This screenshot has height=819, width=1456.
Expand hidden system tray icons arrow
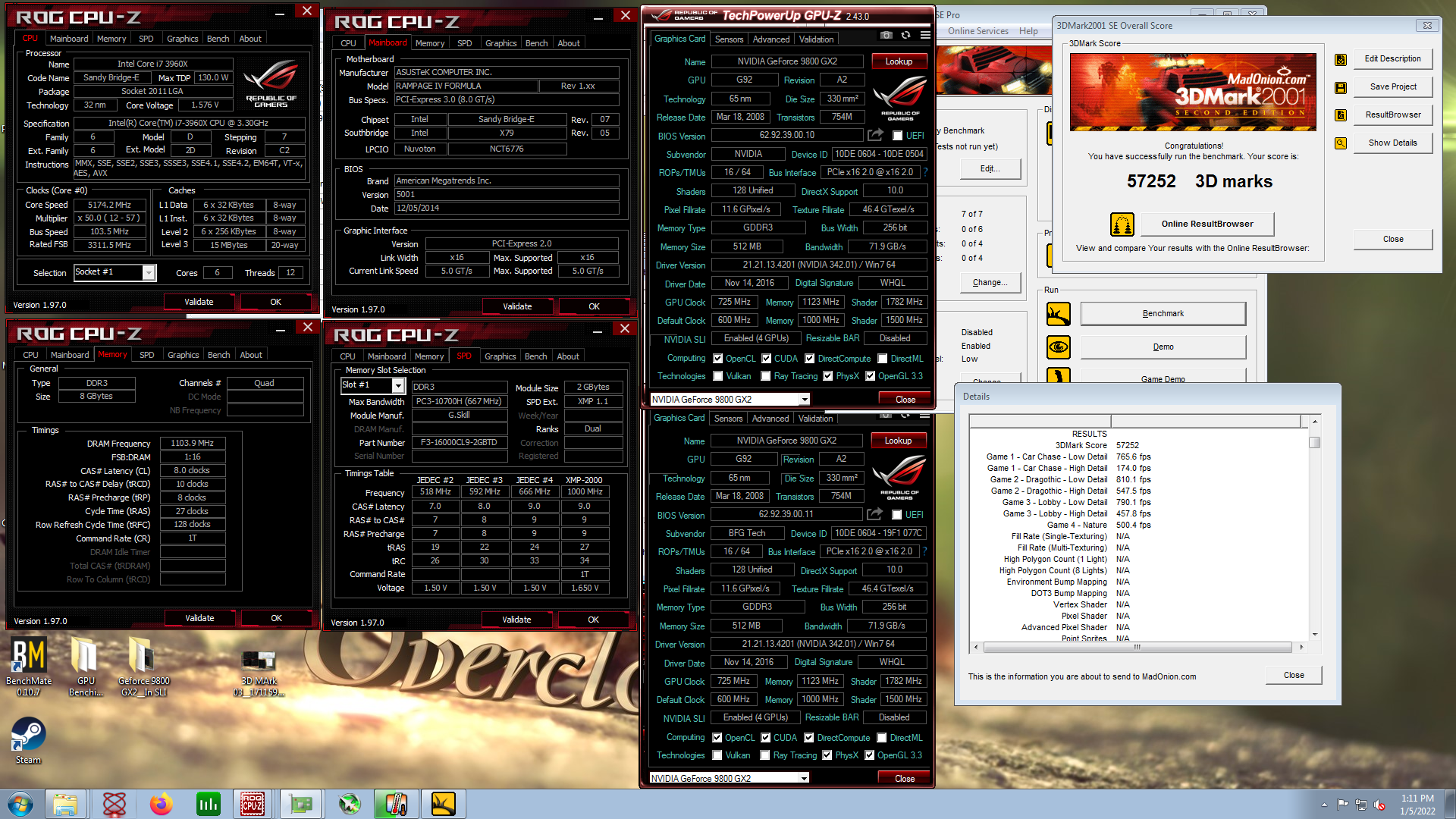(x=1325, y=805)
